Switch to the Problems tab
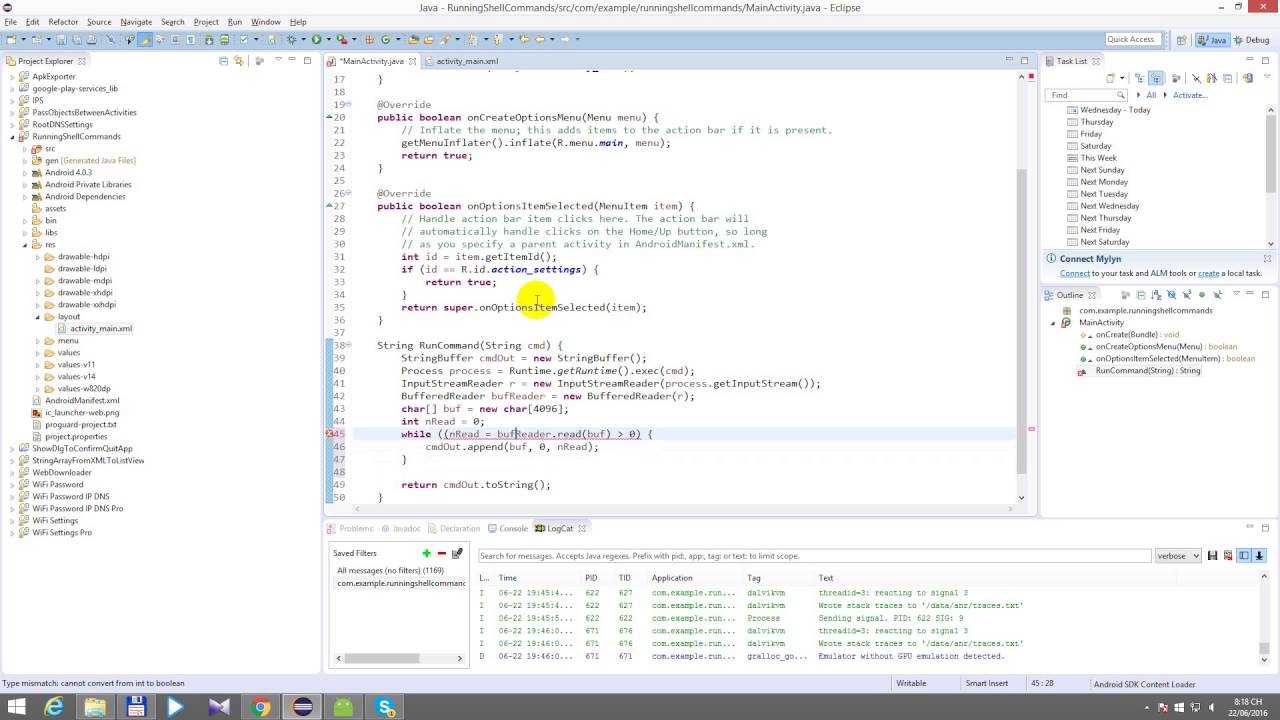Screen dimensions: 1280x720 click(349, 528)
